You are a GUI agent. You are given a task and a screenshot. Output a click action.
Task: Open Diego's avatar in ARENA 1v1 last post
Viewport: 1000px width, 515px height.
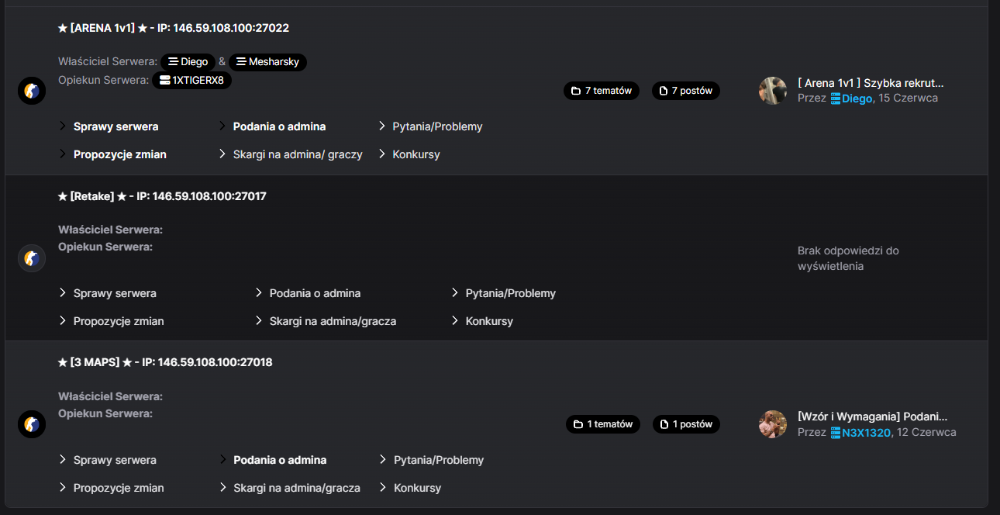(772, 91)
